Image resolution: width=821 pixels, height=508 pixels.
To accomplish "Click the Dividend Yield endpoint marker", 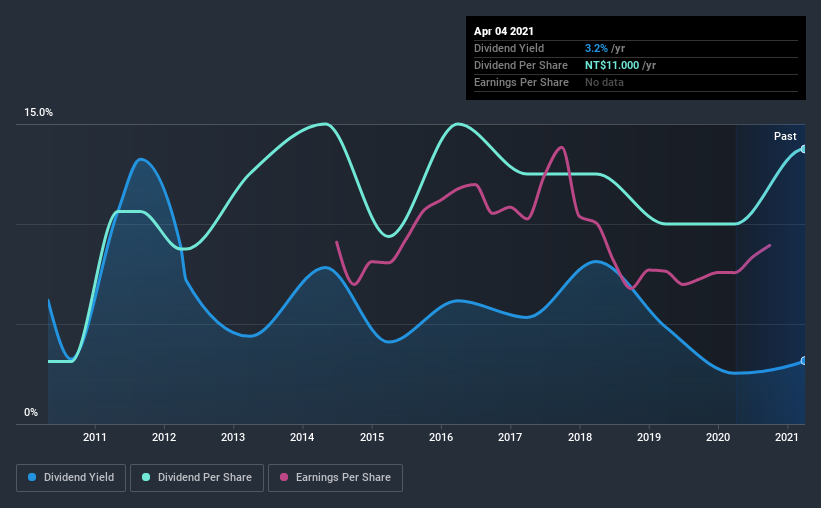I will 803,361.
